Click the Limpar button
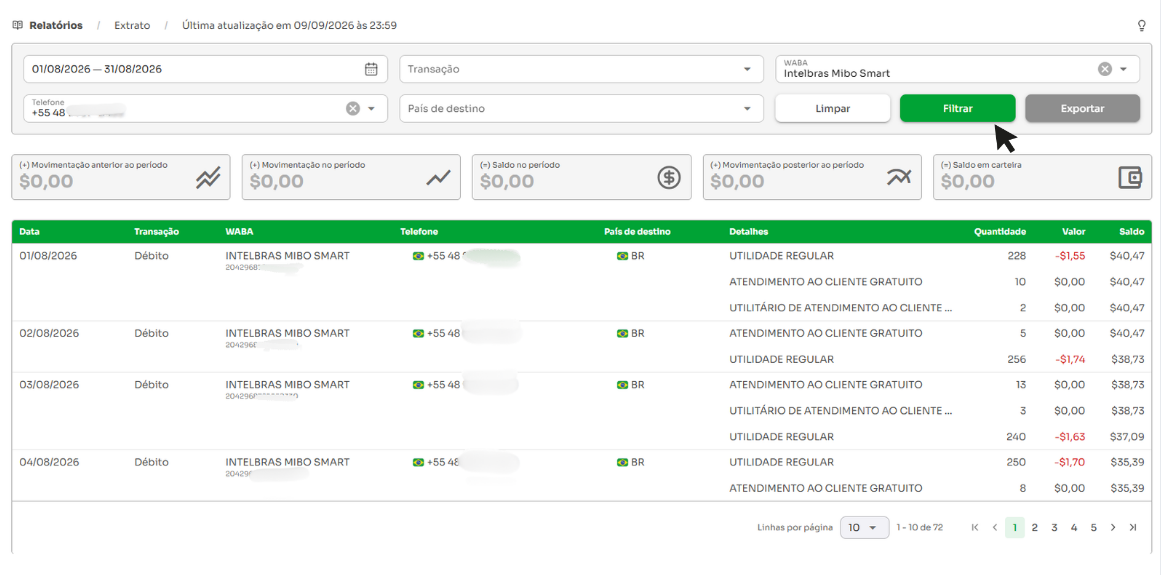The height and width of the screenshot is (575, 1161). [833, 108]
